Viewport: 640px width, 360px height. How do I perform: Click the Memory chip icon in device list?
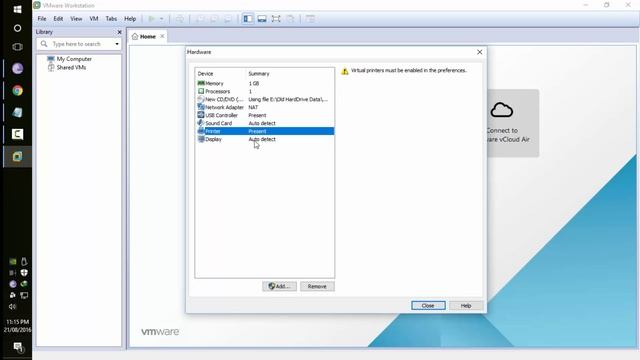coord(201,83)
